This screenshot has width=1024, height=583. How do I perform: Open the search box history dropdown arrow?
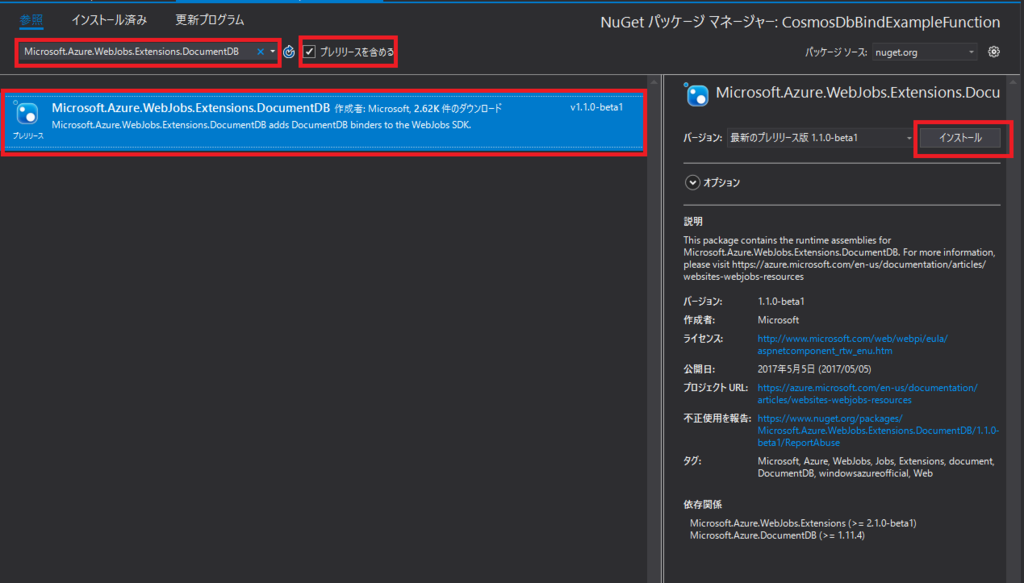click(272, 52)
